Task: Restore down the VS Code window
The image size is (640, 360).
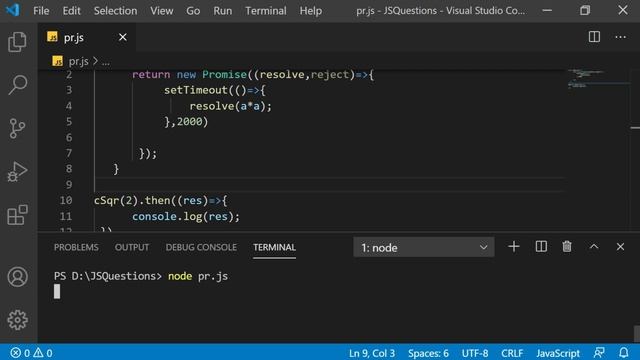Action: (x=584, y=10)
